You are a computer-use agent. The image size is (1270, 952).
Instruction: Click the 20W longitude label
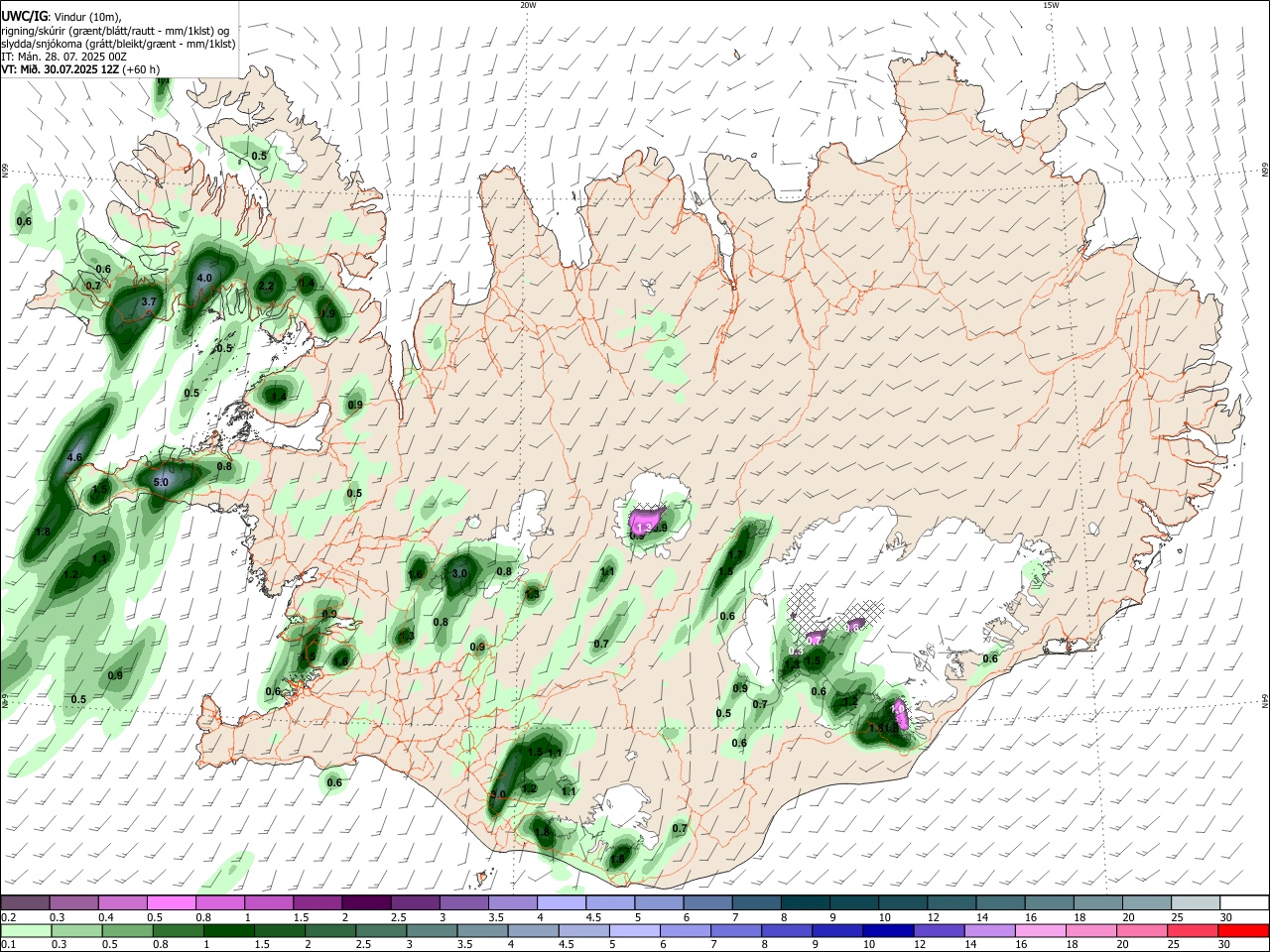tap(528, 5)
